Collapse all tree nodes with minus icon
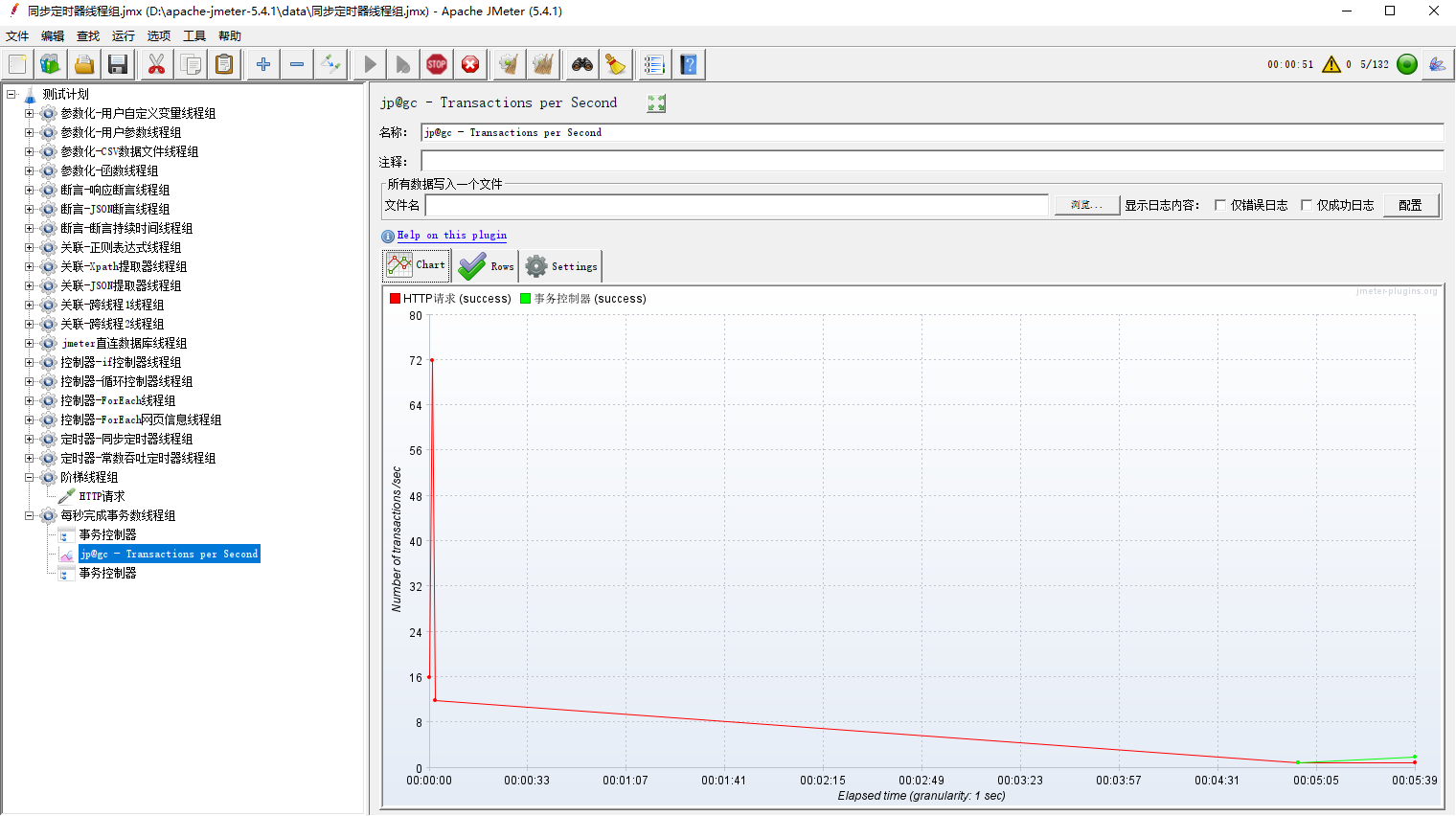 [297, 64]
